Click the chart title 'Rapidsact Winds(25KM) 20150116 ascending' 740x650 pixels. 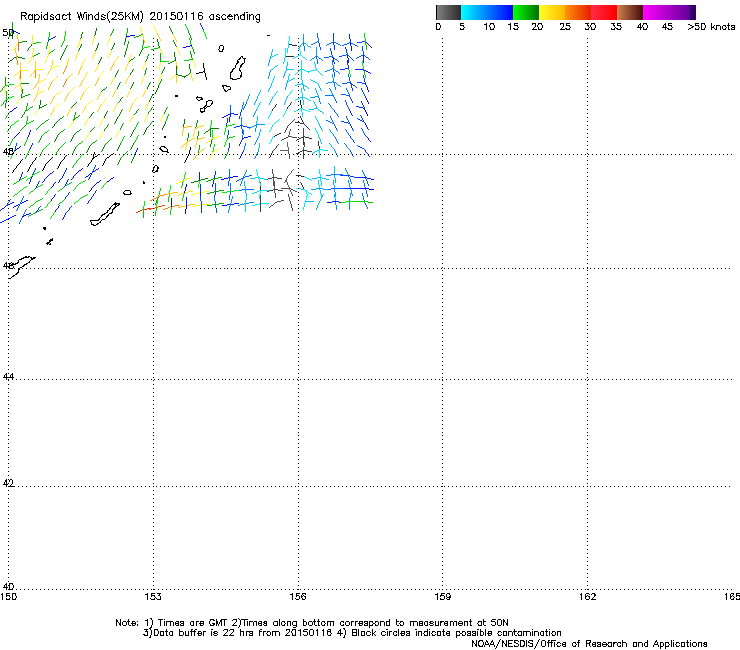140,17
